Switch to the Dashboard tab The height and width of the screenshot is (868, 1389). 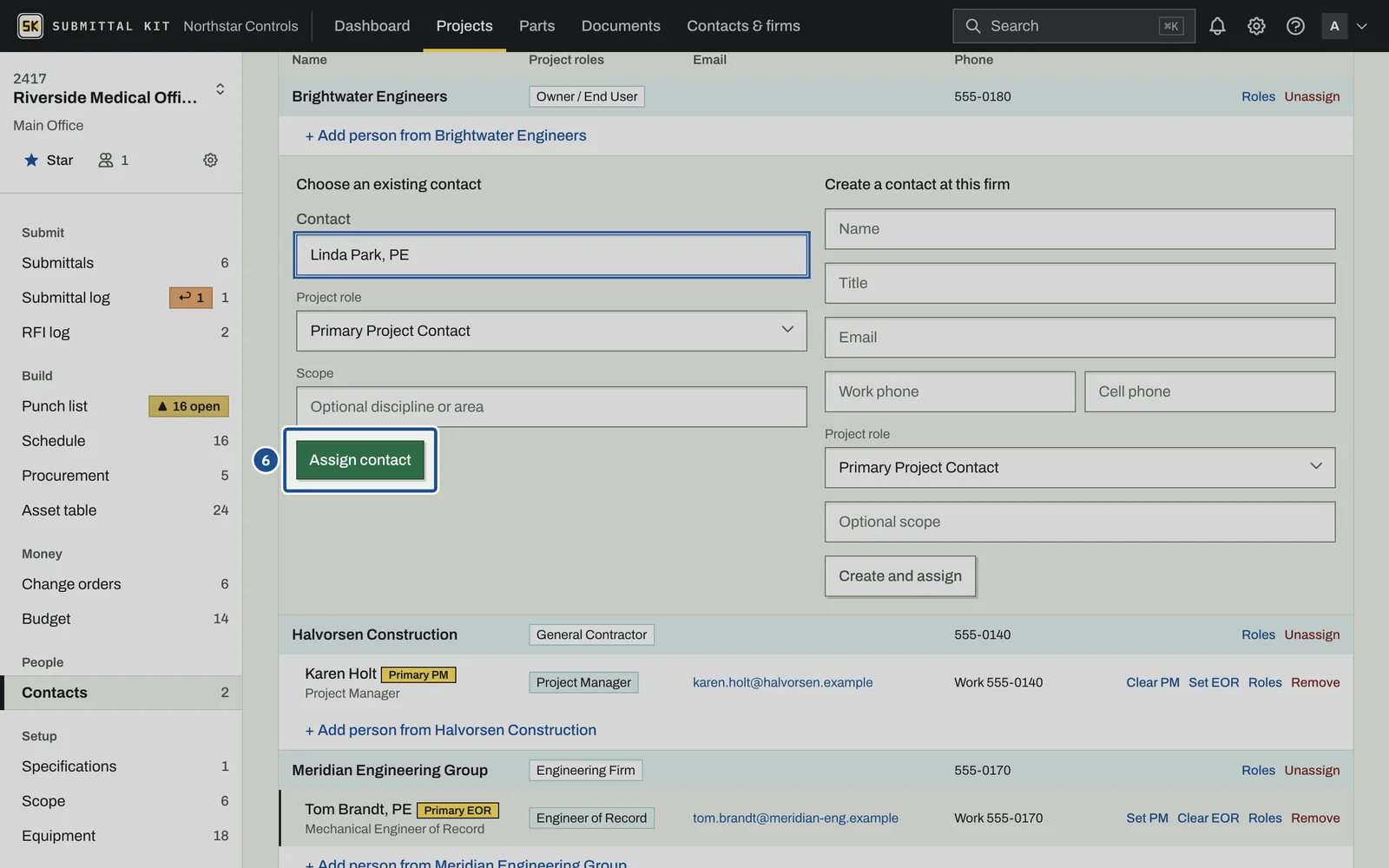(x=372, y=26)
